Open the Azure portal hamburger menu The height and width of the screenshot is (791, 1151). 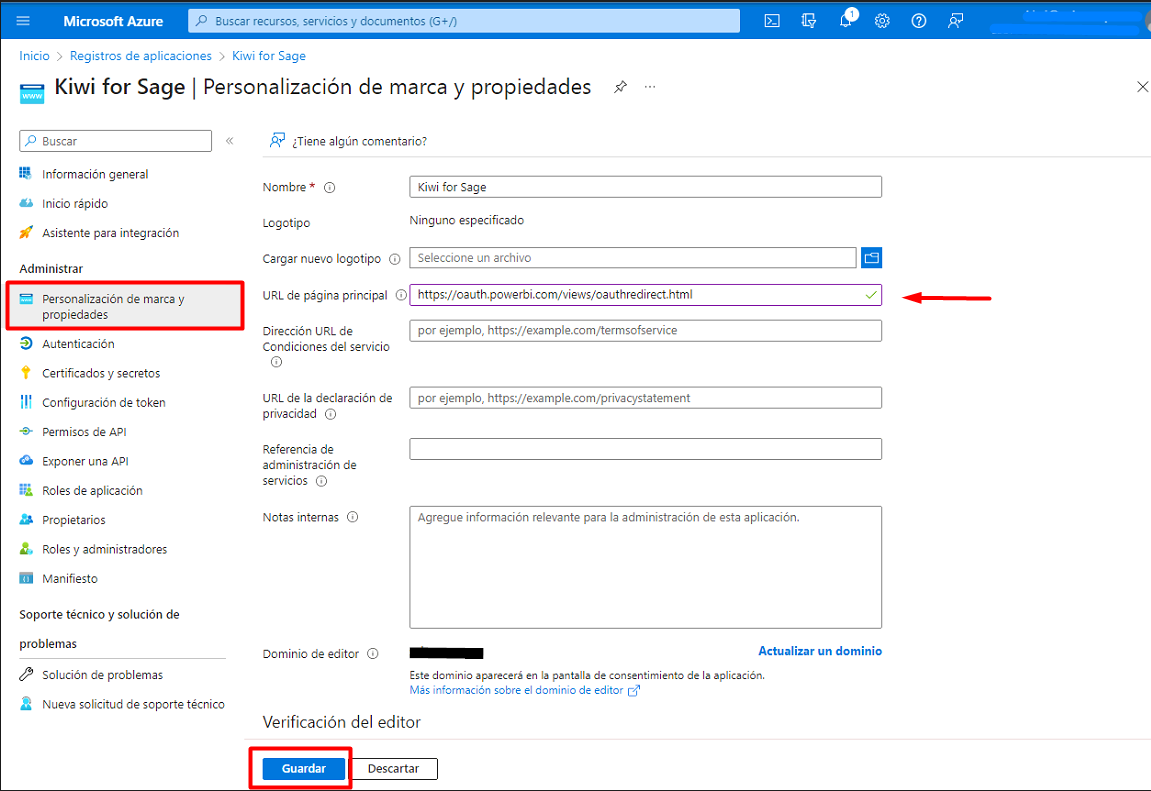pos(23,21)
